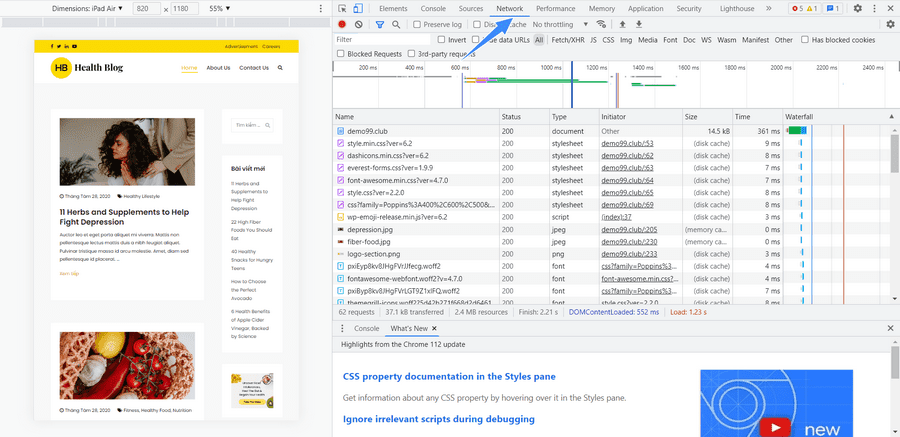Click the export HAR download arrow icon
900x437 pixels.
pos(638,25)
